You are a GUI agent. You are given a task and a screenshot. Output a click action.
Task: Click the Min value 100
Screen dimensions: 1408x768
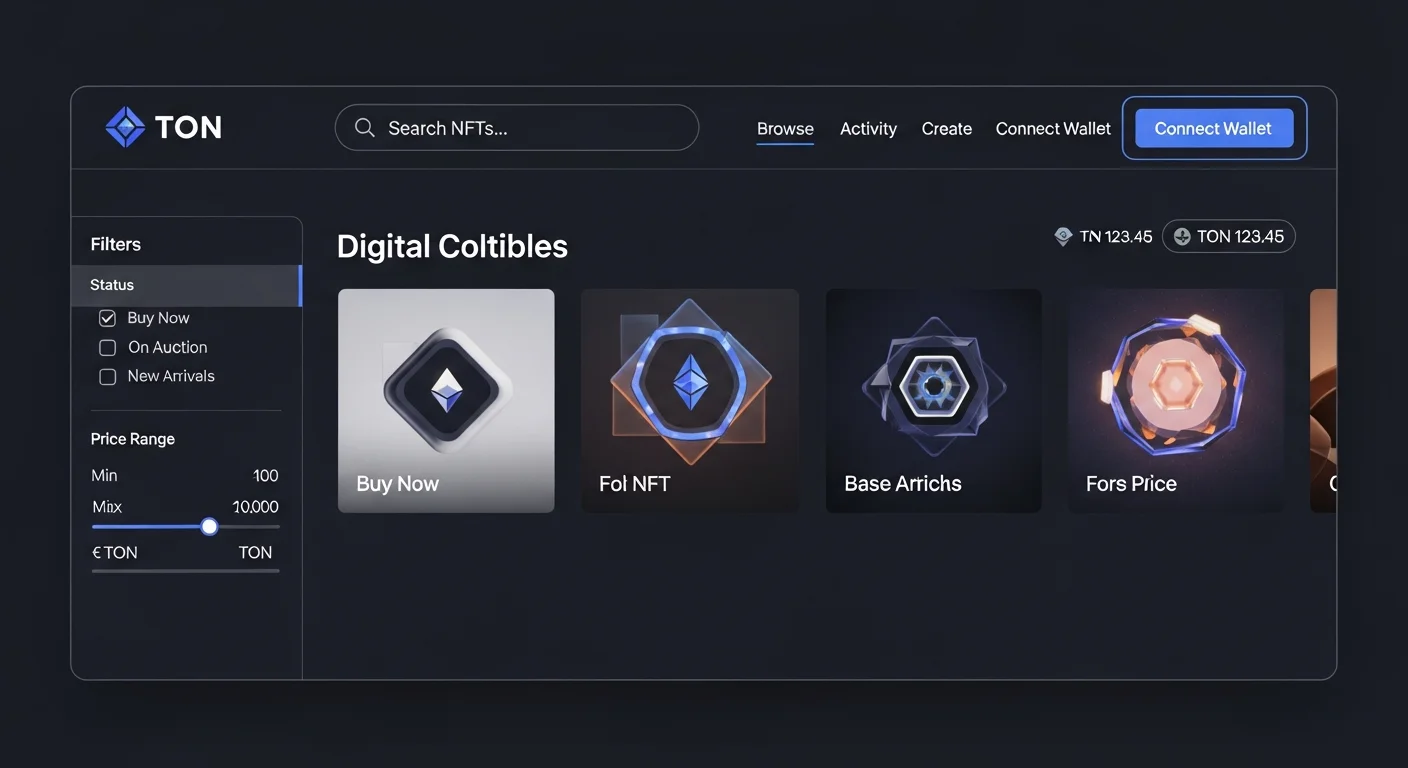(x=266, y=476)
